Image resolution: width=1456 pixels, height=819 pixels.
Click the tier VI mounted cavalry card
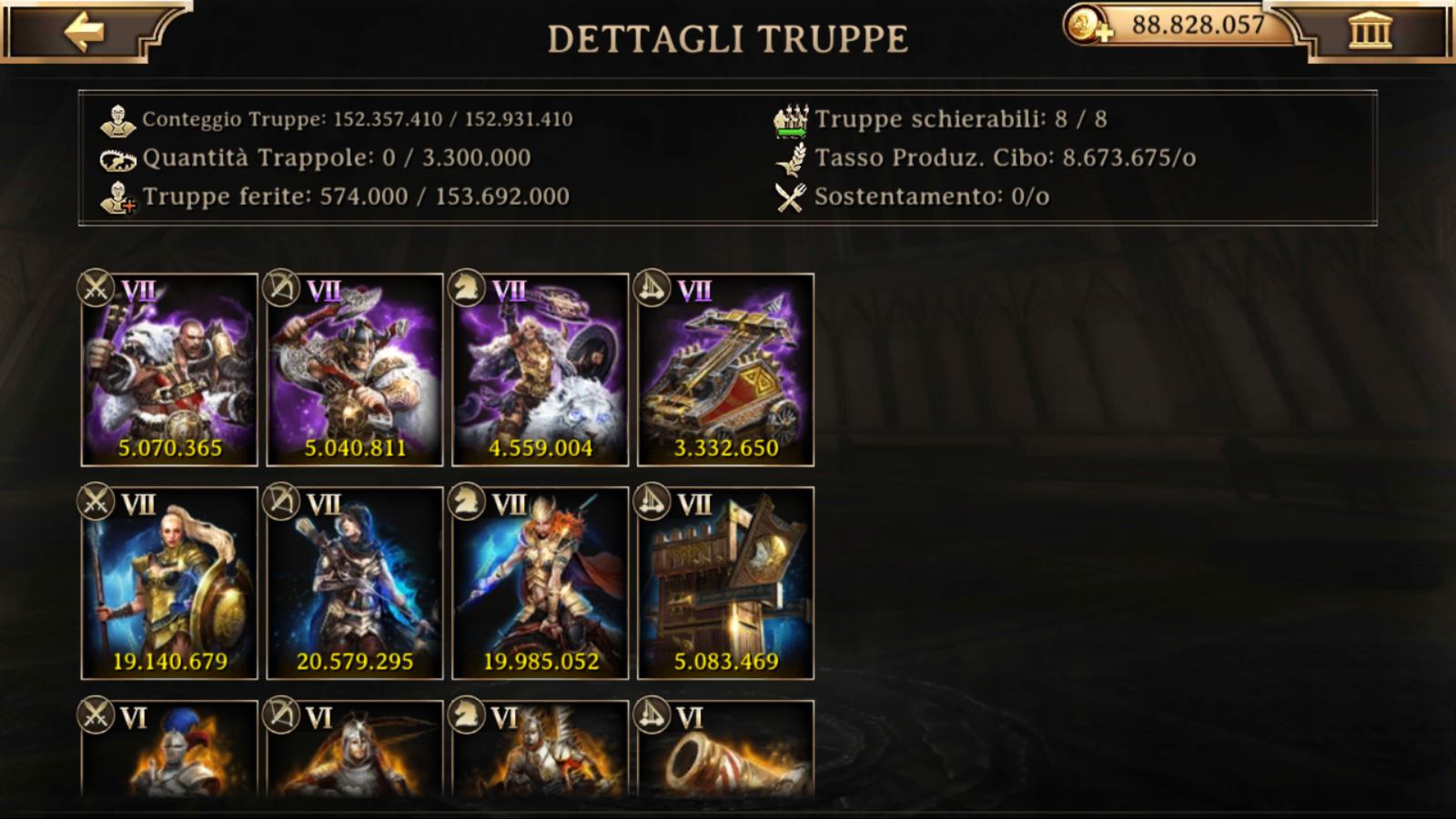[x=541, y=749]
